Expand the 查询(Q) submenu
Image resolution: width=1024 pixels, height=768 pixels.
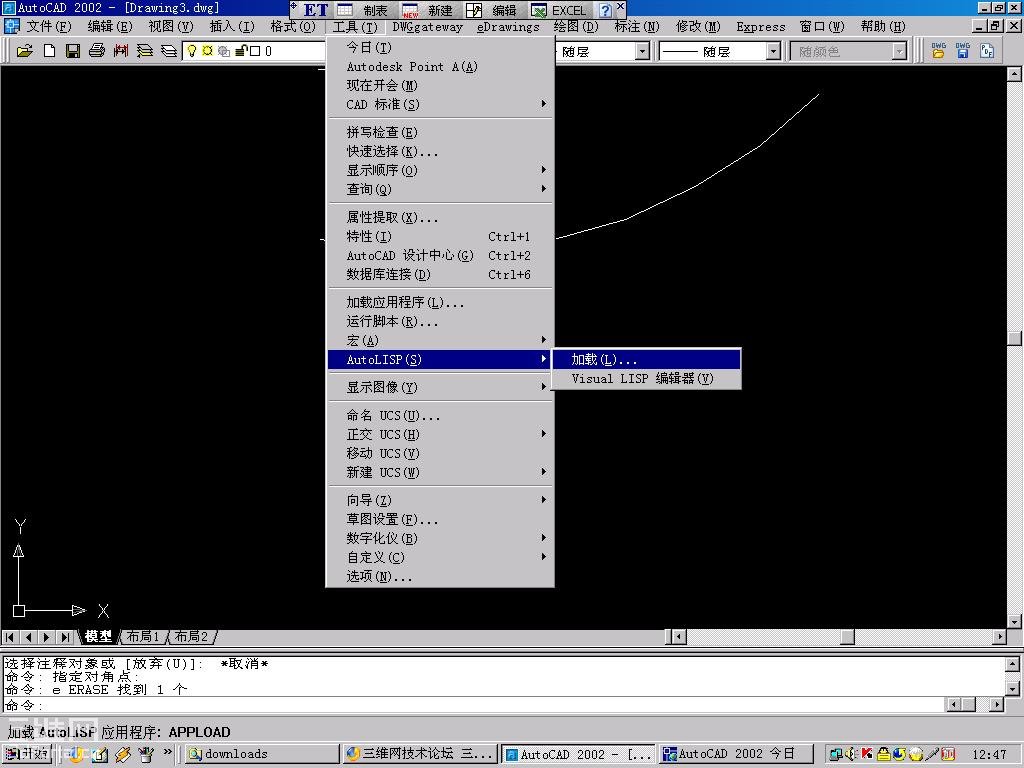(x=440, y=189)
